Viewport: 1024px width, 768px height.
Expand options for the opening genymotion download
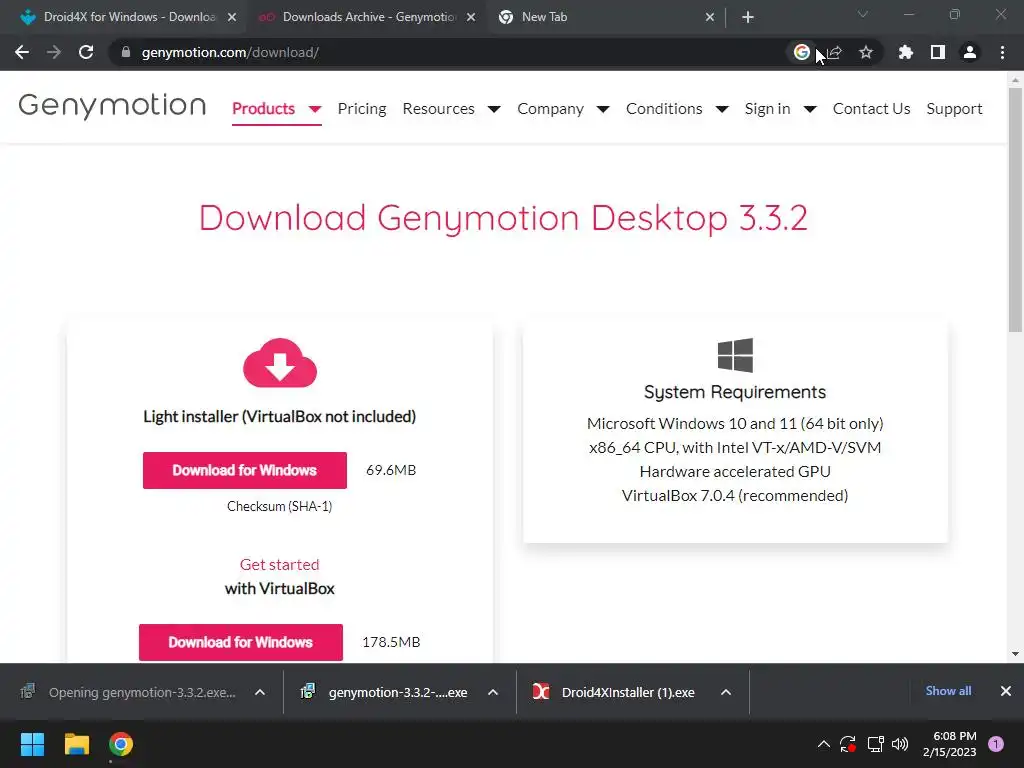coord(260,692)
